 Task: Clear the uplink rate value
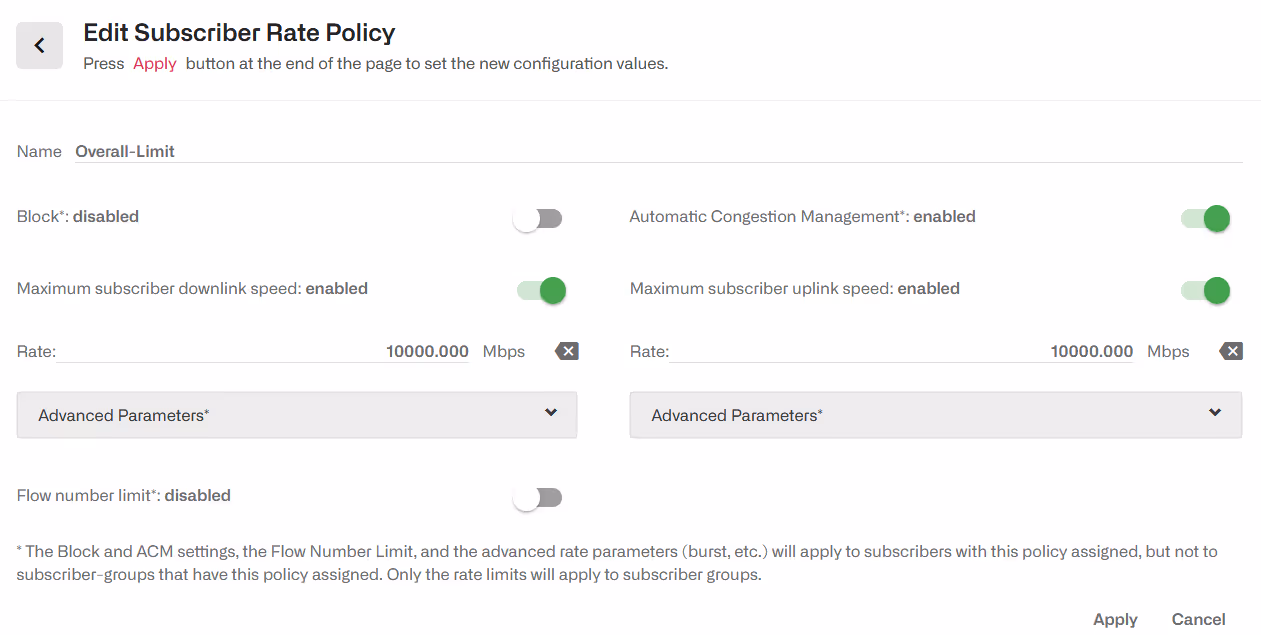click(x=1231, y=351)
